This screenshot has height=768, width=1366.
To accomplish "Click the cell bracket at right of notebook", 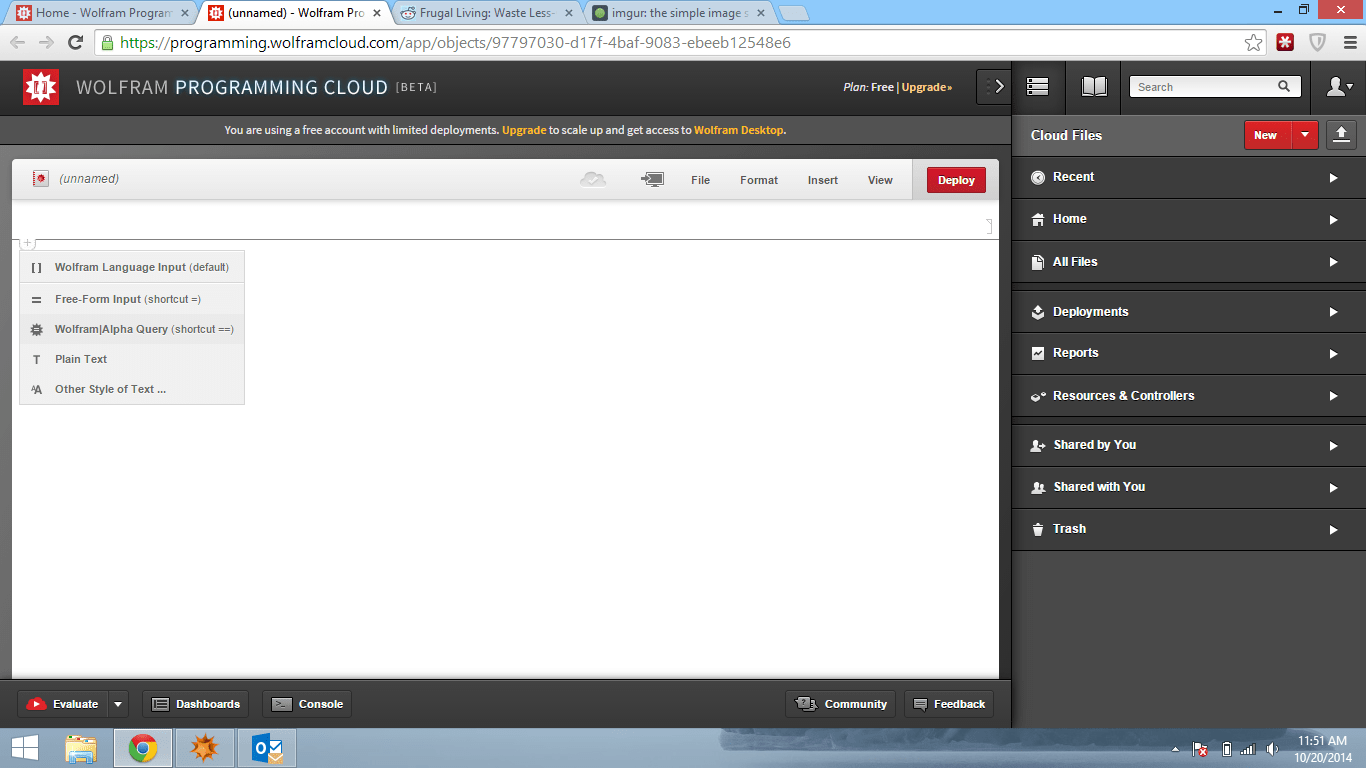I will pos(989,226).
